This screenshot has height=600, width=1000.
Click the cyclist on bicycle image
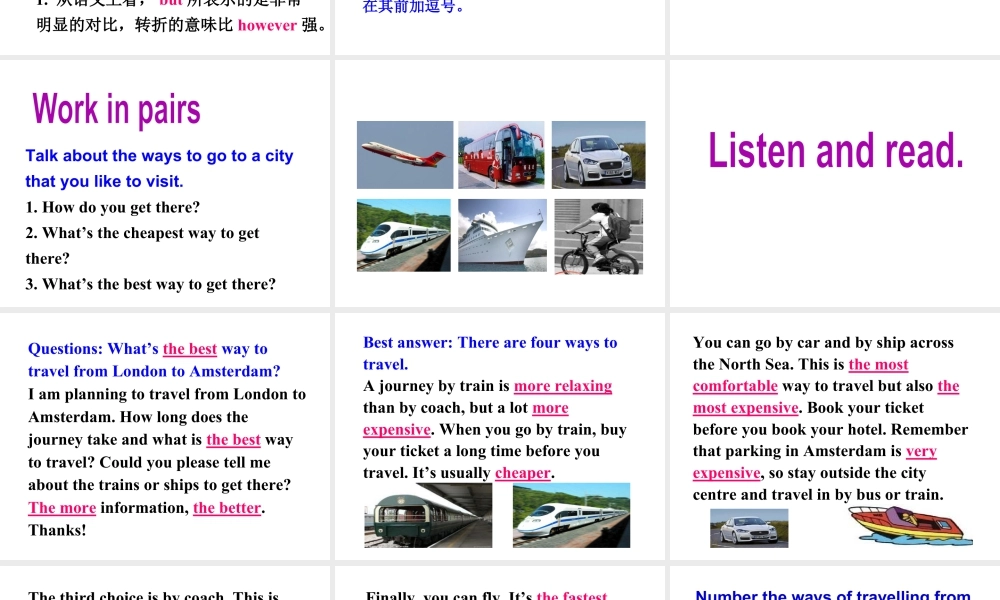[598, 237]
